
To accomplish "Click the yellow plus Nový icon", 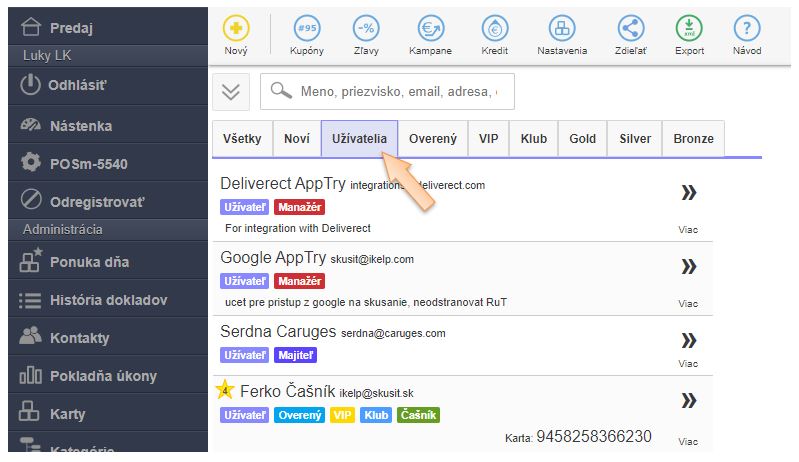I will (x=236, y=30).
